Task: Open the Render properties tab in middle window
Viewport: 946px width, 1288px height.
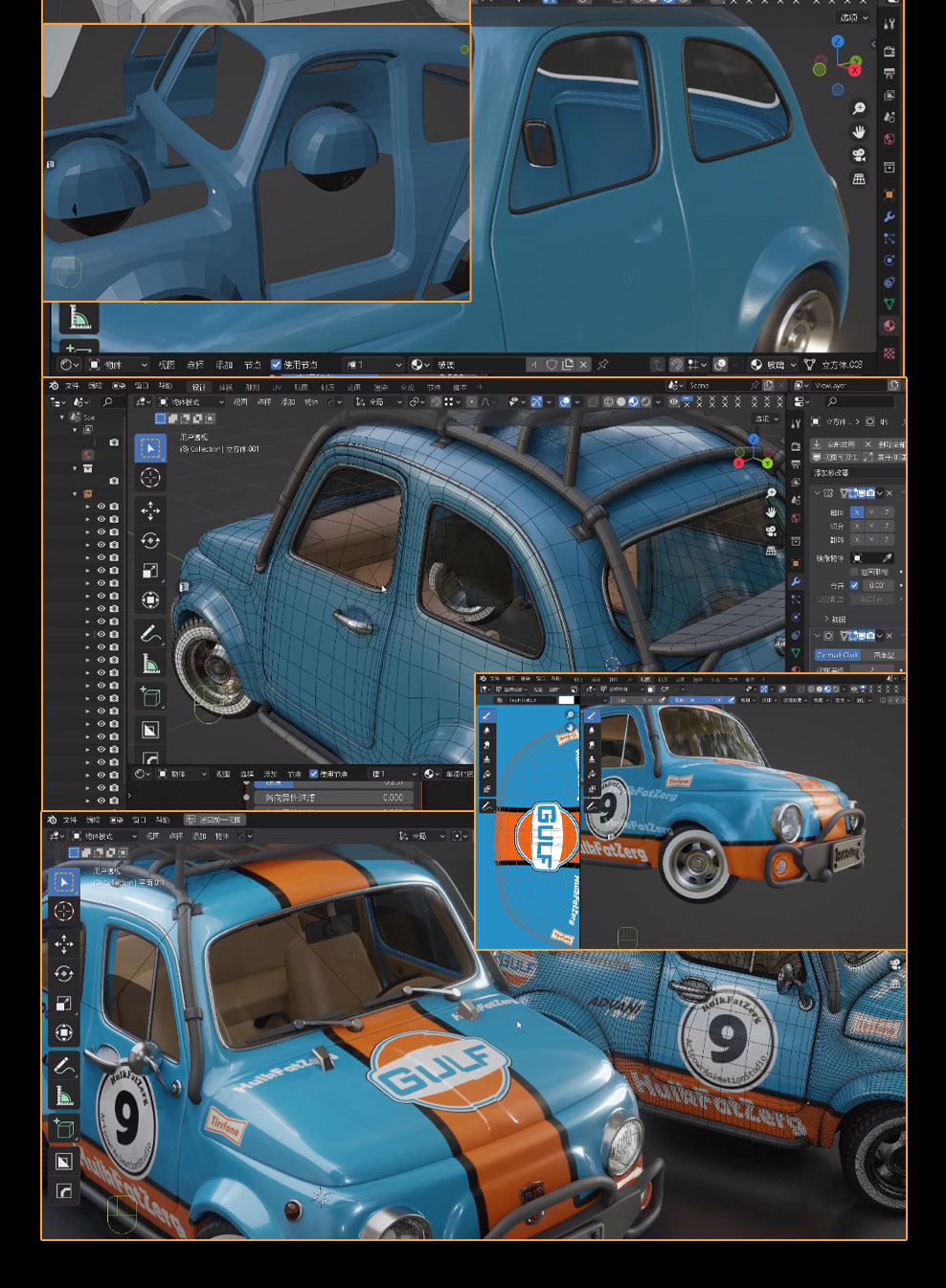Action: [x=796, y=446]
